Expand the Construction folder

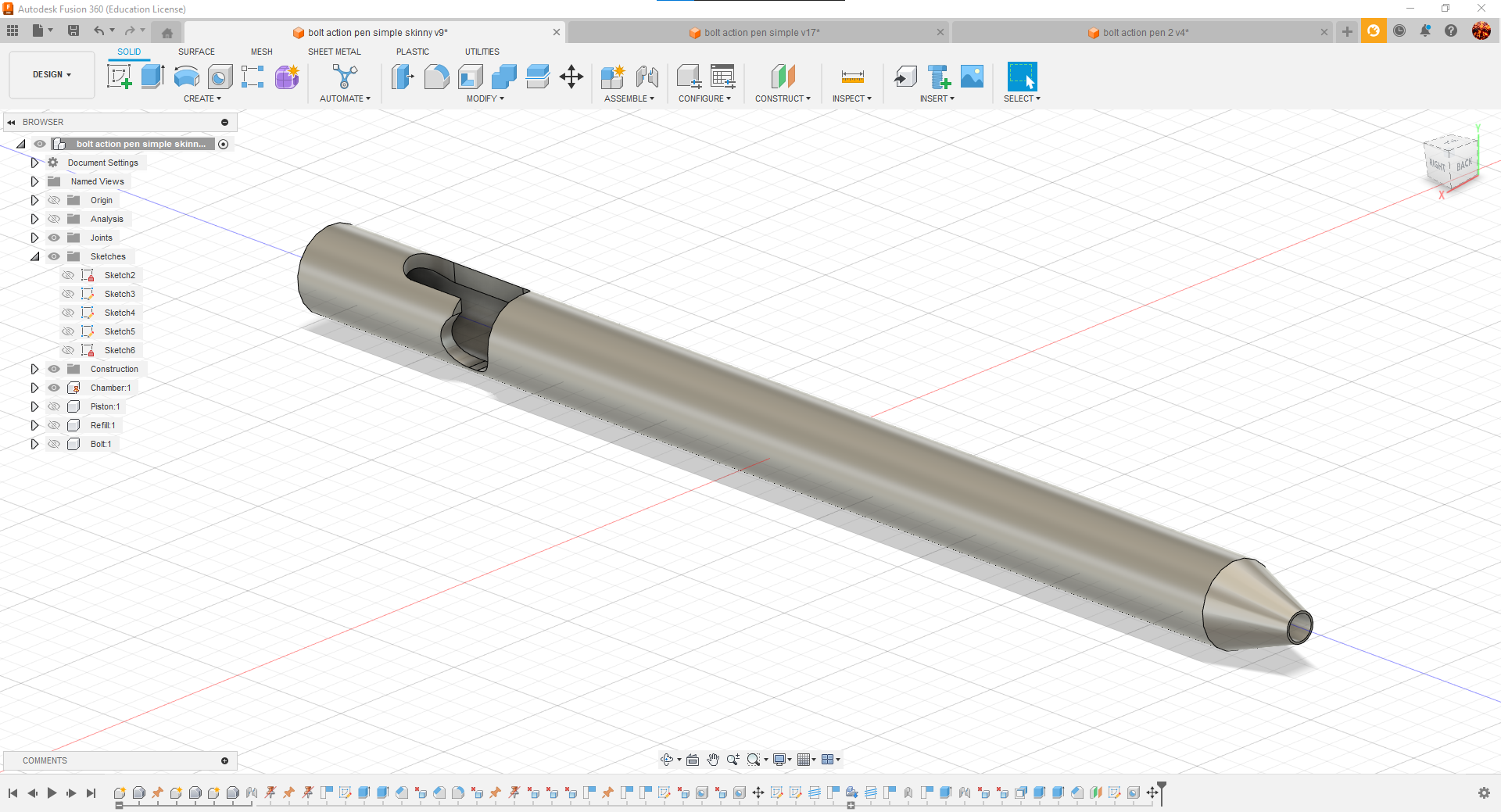[x=34, y=369]
